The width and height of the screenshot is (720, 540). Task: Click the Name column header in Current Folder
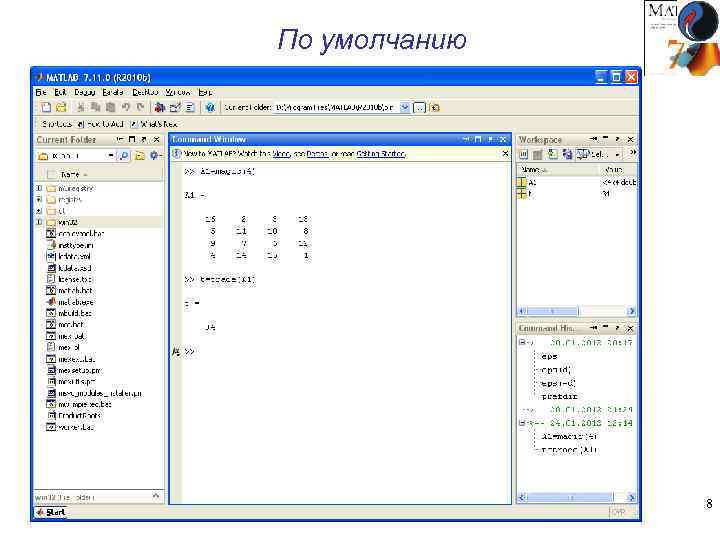pos(100,174)
